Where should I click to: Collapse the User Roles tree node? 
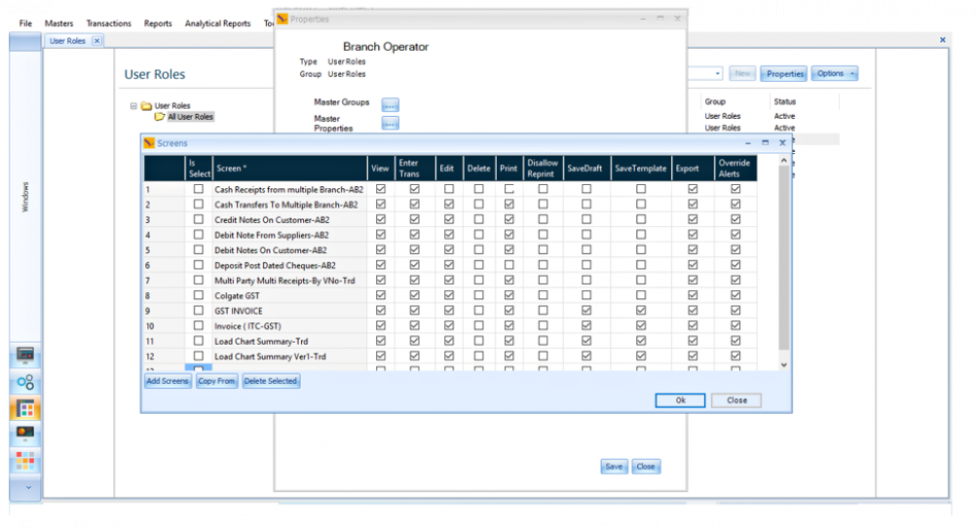(133, 105)
